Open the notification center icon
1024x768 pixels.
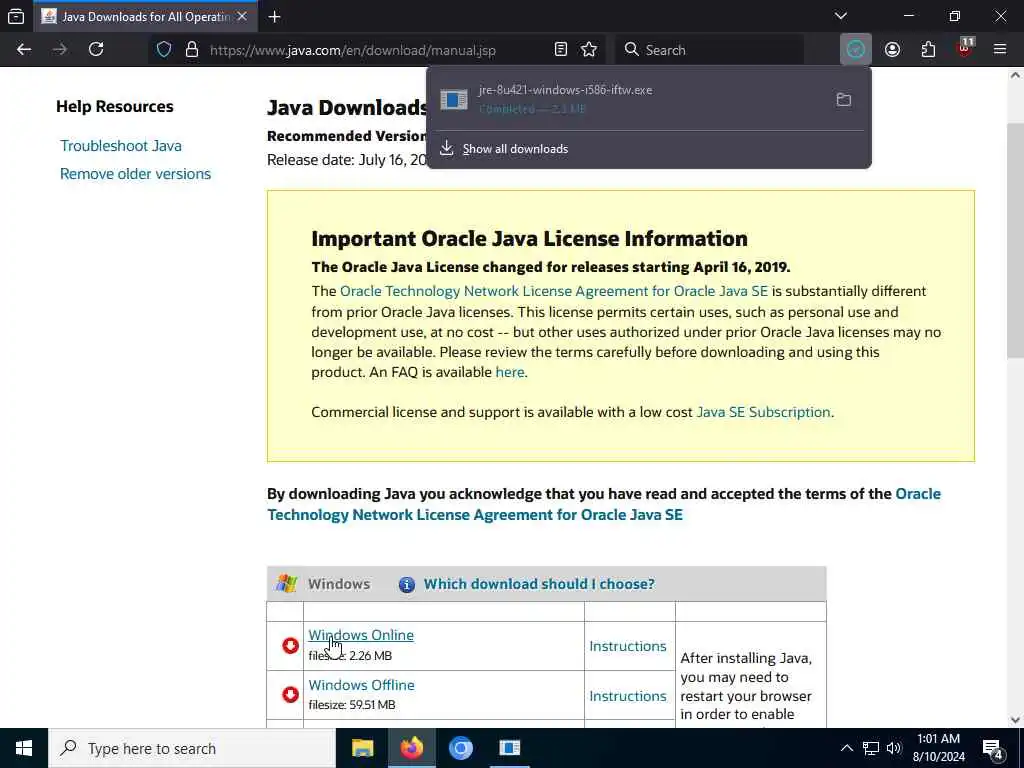pyautogui.click(x=993, y=748)
